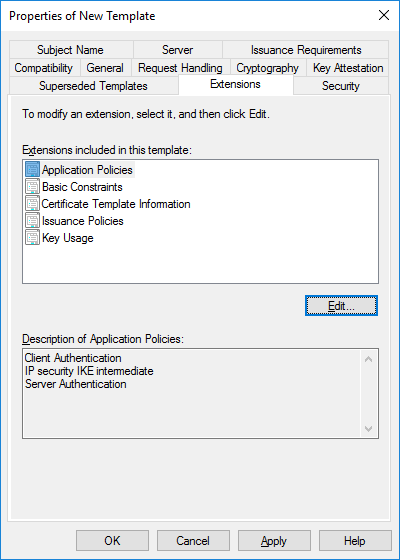Screen dimensions: 400x560
Task: Open the Request Handling tab
Action: point(180,68)
